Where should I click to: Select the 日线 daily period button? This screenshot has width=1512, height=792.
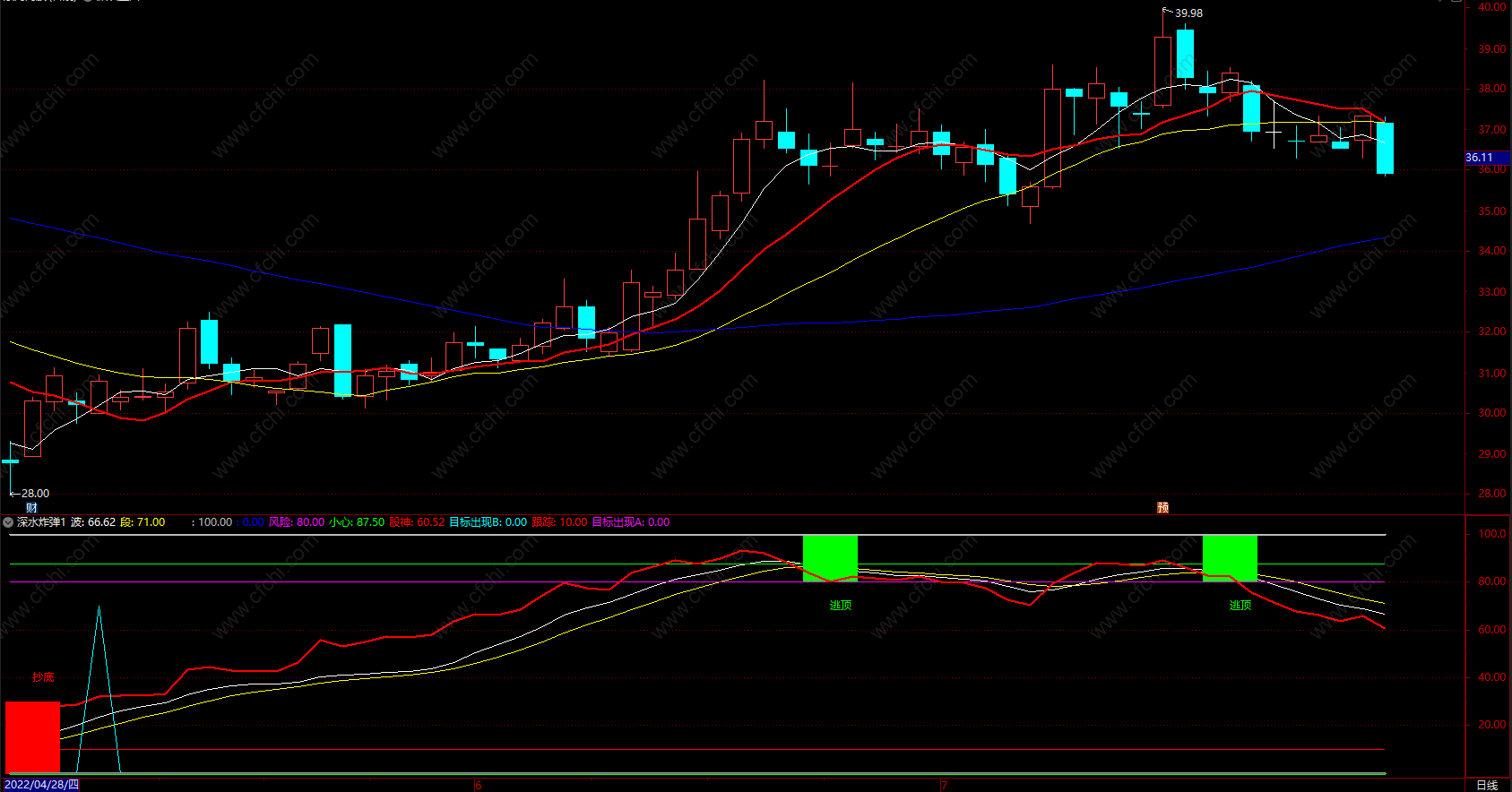[x=1487, y=785]
